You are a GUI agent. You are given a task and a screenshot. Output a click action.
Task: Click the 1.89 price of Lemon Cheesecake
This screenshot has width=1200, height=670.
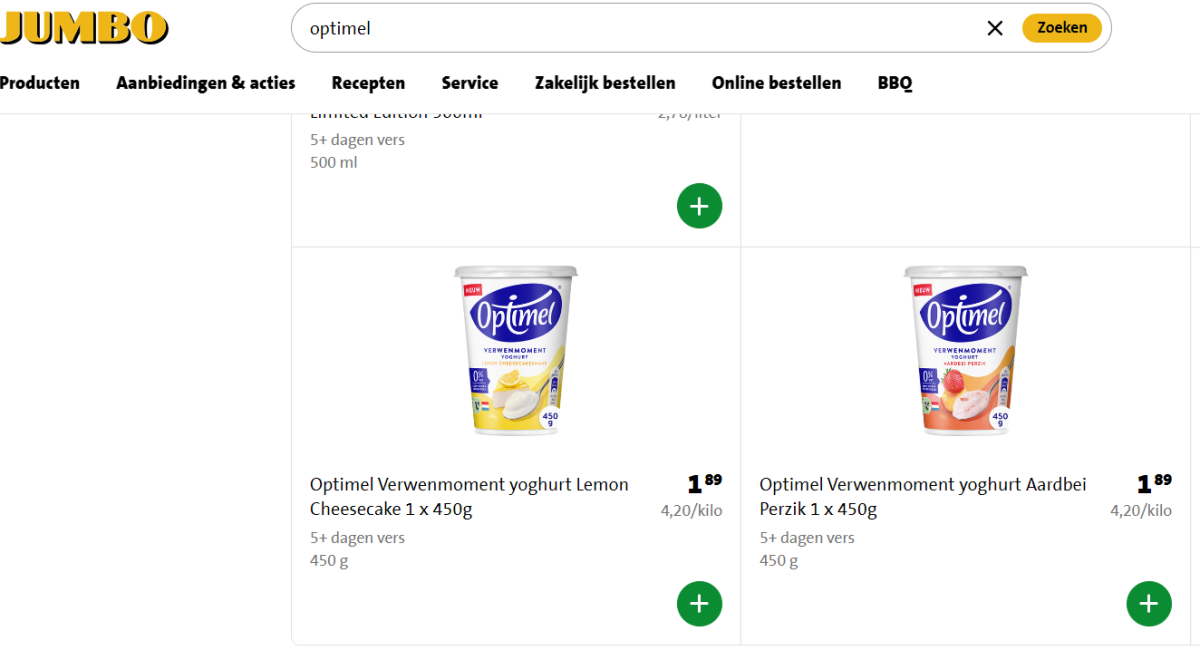tap(704, 484)
